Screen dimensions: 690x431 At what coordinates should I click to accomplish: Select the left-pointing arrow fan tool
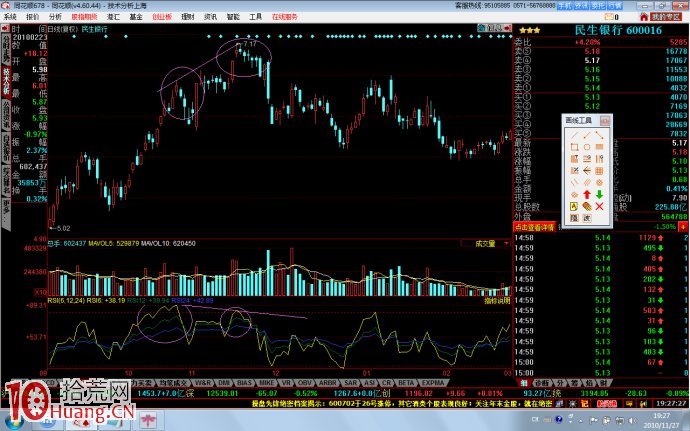(585, 170)
